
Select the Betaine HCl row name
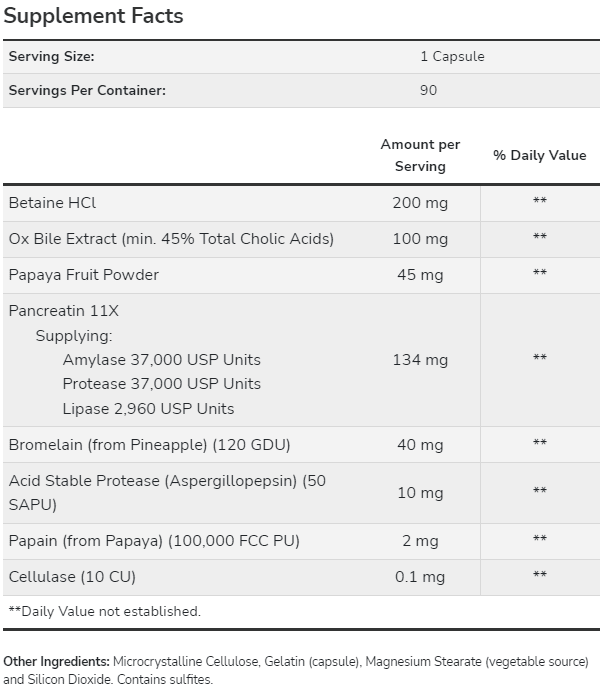52,203
